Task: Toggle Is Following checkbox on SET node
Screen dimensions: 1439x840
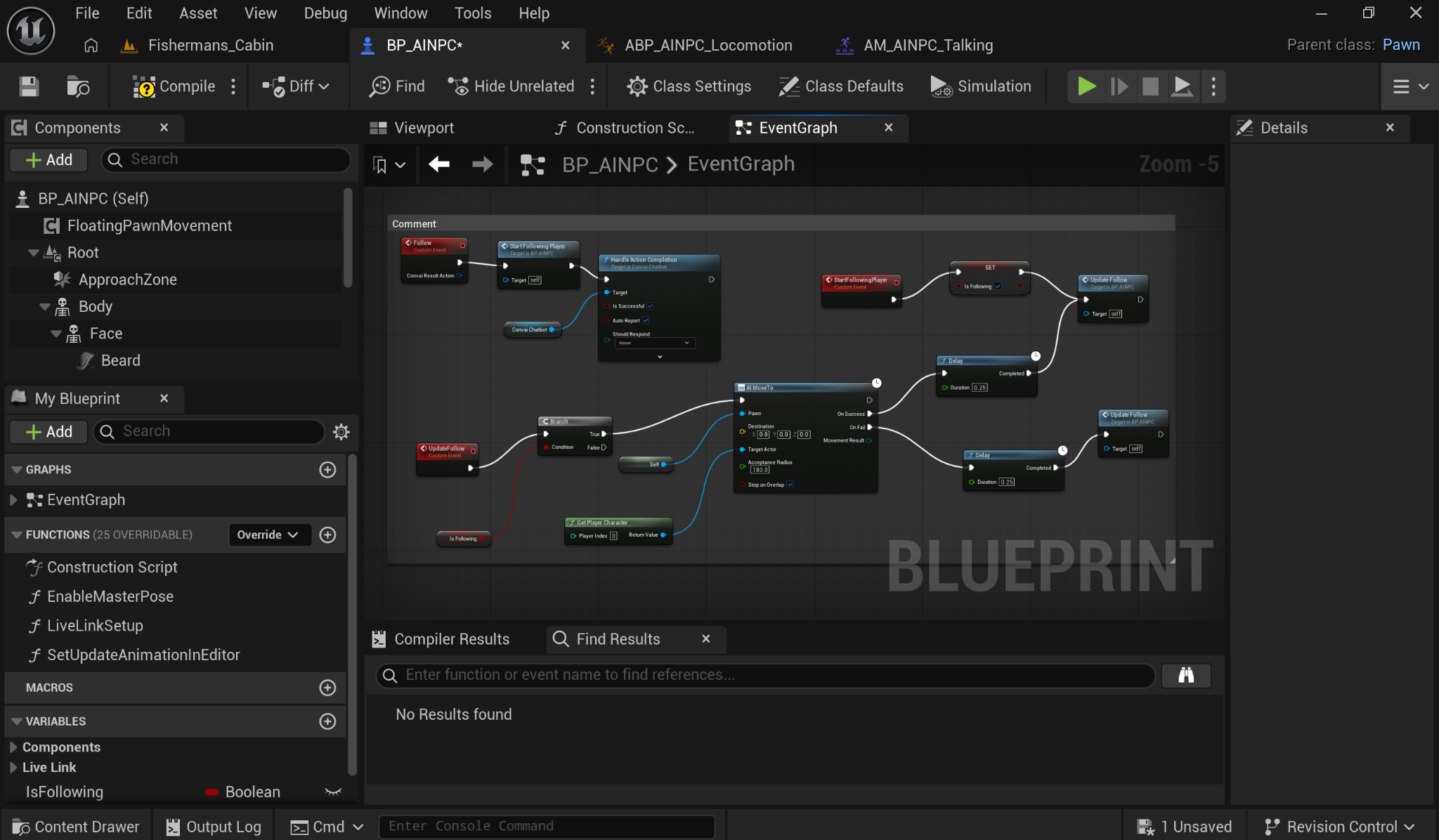Action: pos(997,287)
